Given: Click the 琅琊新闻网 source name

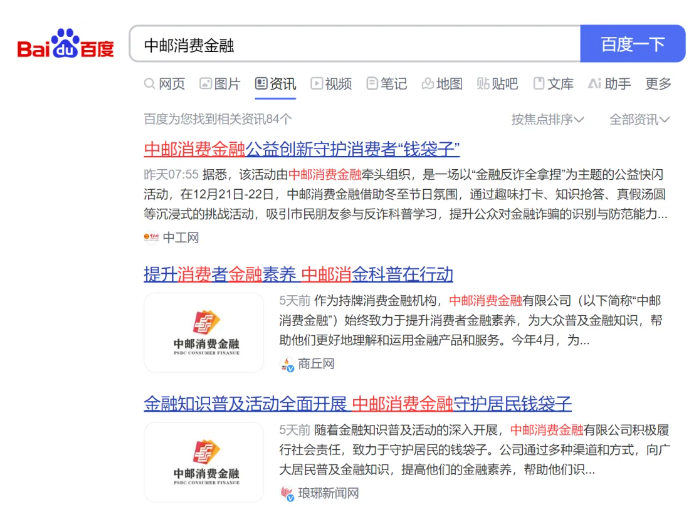Looking at the screenshot, I should 328,493.
